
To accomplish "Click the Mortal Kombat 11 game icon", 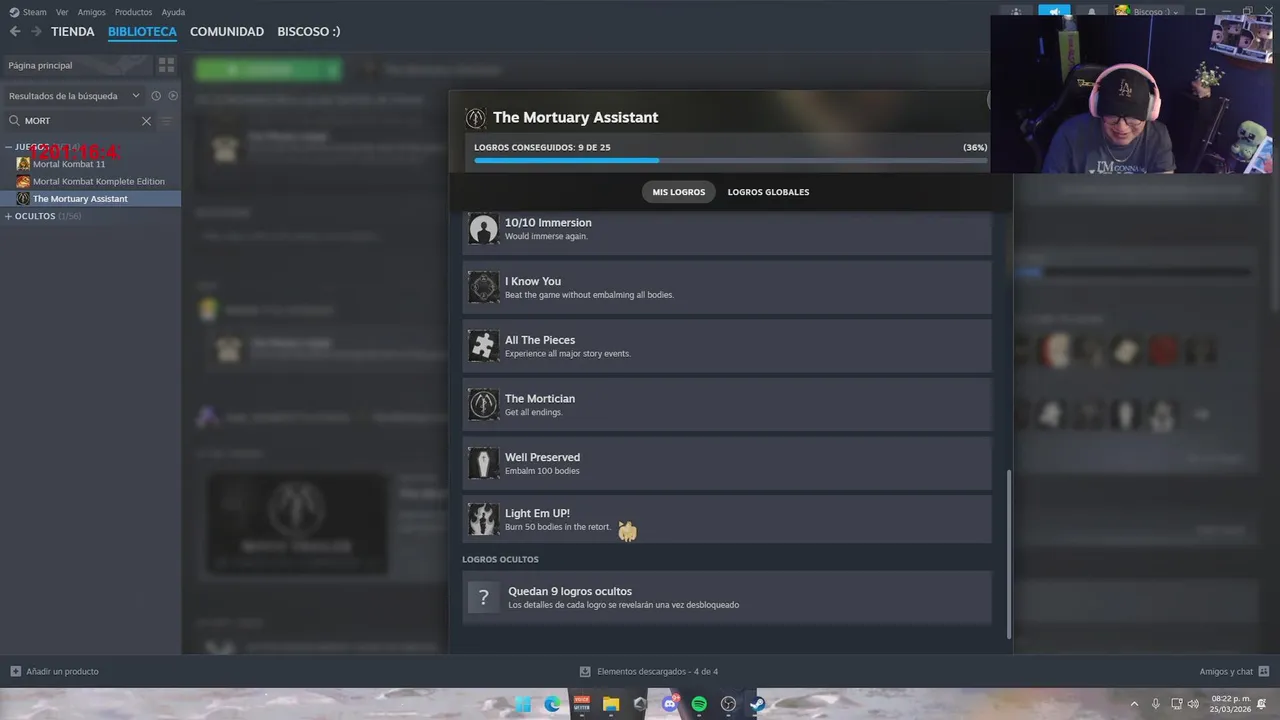I will 23,164.
